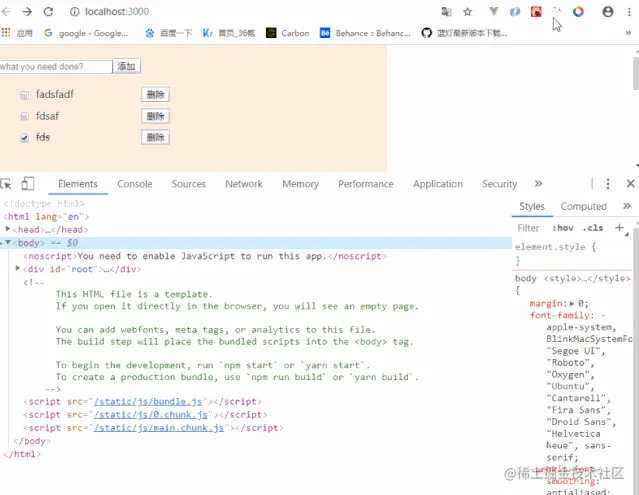Toggle the :hov element state
Image resolution: width=639 pixels, height=495 pixels.
pos(563,228)
